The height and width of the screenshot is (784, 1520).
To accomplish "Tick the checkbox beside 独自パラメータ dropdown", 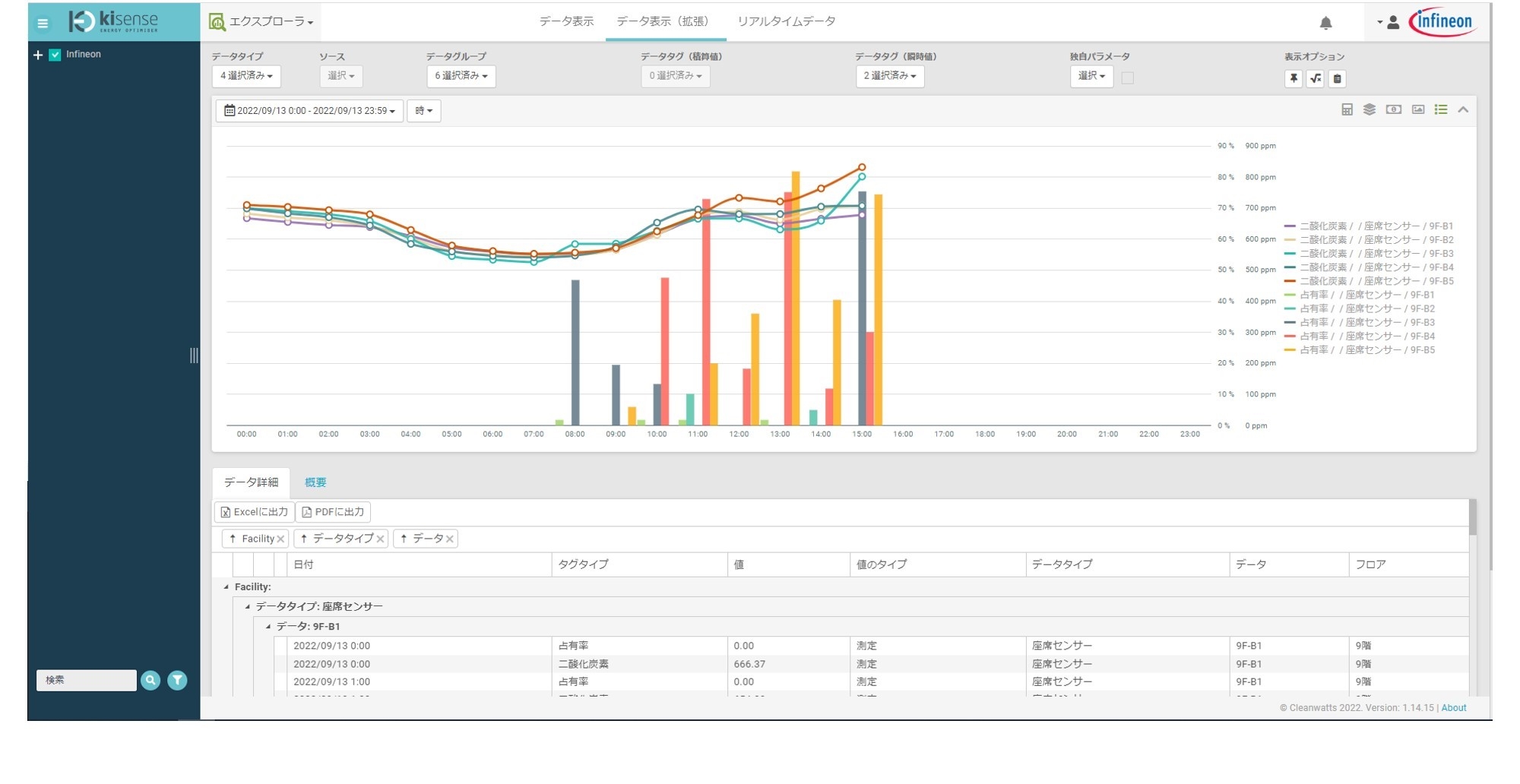I will (1127, 78).
